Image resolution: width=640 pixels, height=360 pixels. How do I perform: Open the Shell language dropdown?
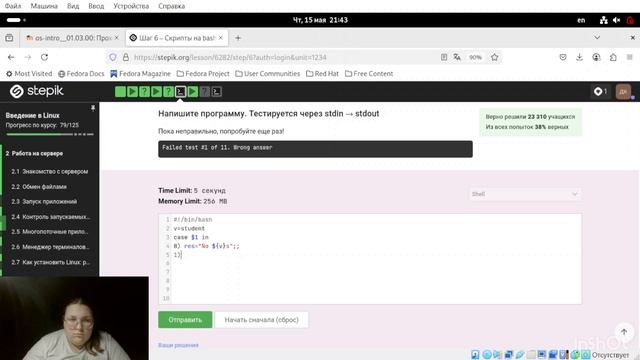[x=525, y=194]
